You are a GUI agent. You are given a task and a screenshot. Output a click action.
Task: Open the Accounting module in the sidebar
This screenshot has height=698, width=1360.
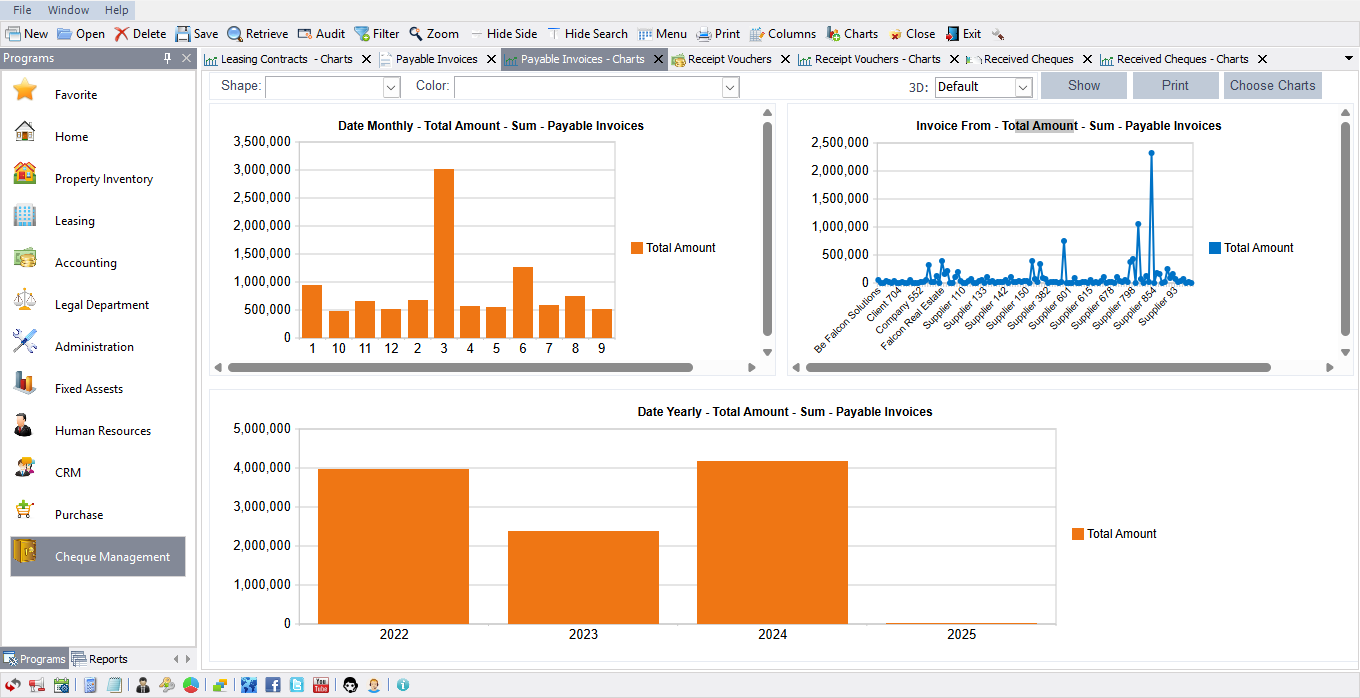tap(88, 262)
